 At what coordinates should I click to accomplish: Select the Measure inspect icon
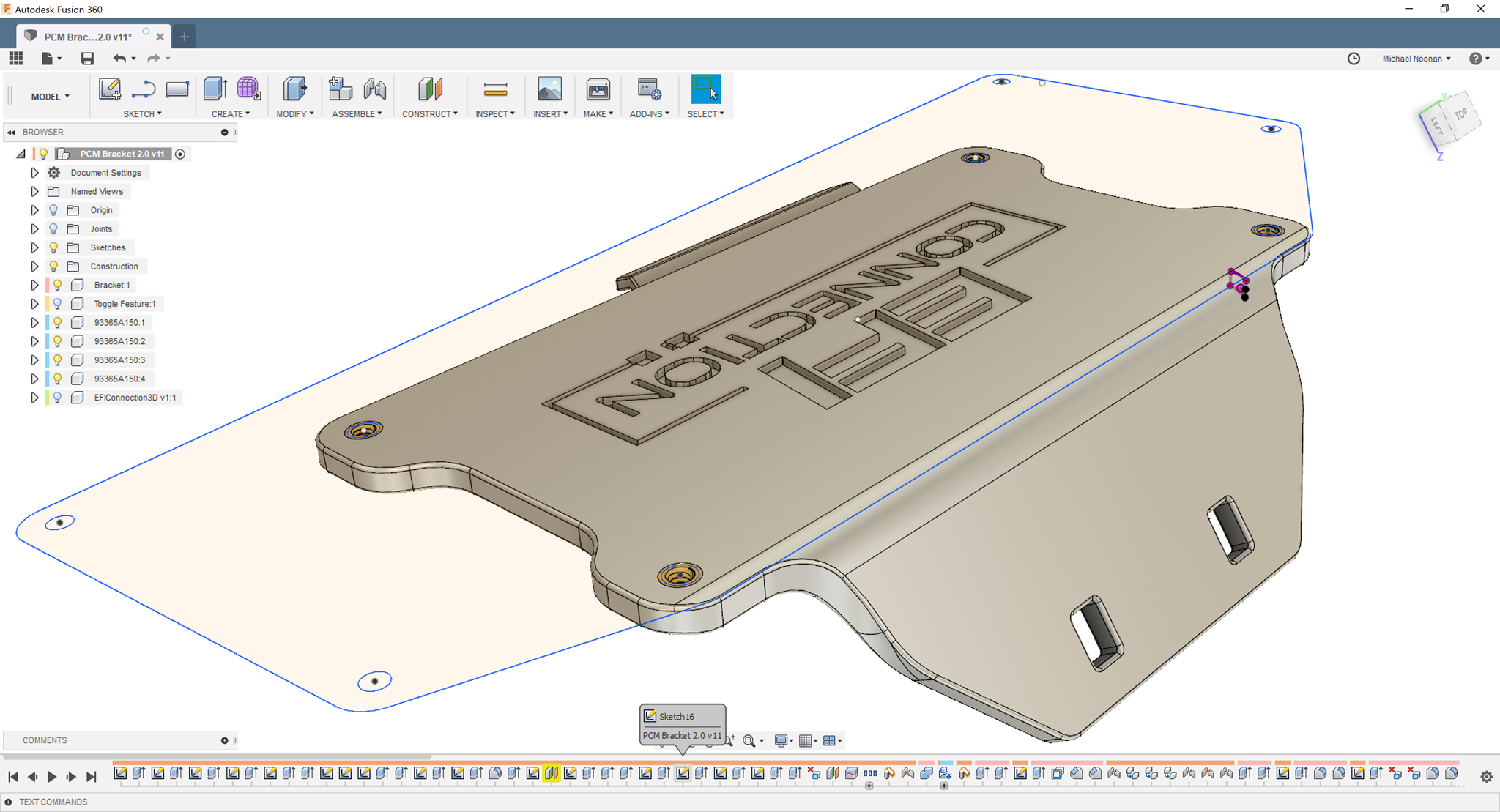[496, 89]
